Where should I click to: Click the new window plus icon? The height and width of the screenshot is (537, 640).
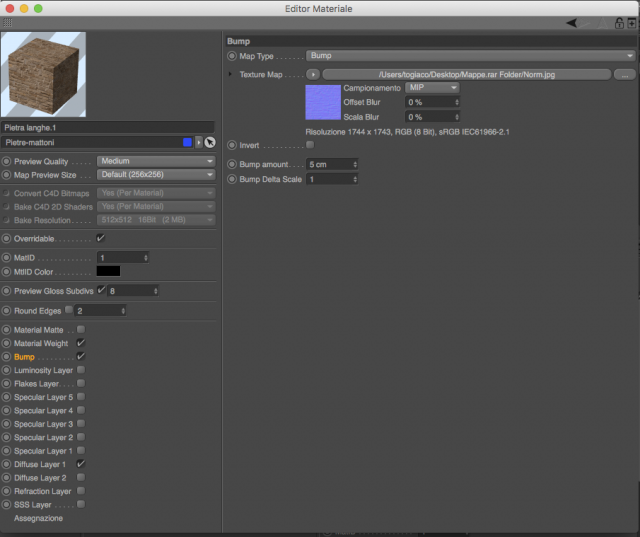(x=631, y=23)
